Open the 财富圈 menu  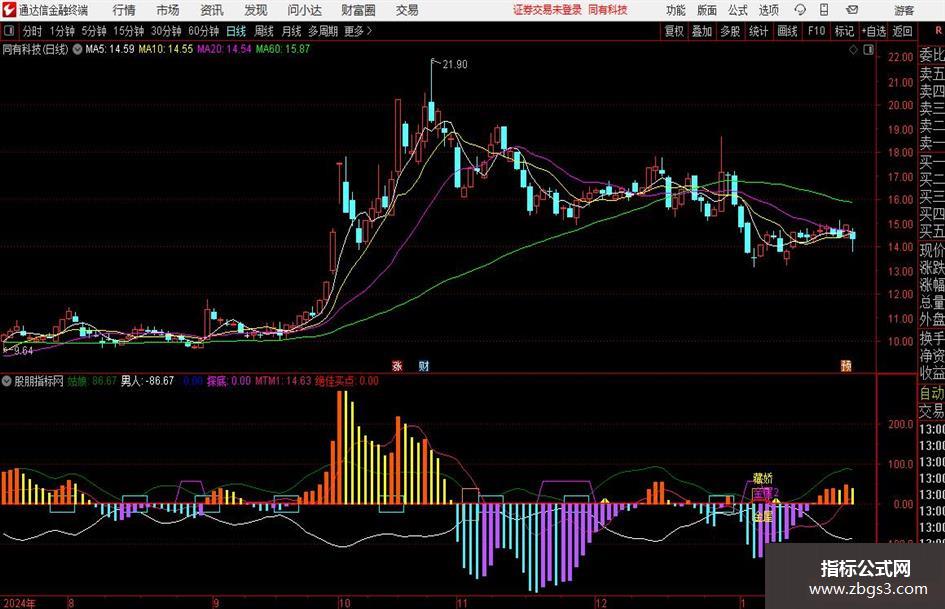(358, 10)
